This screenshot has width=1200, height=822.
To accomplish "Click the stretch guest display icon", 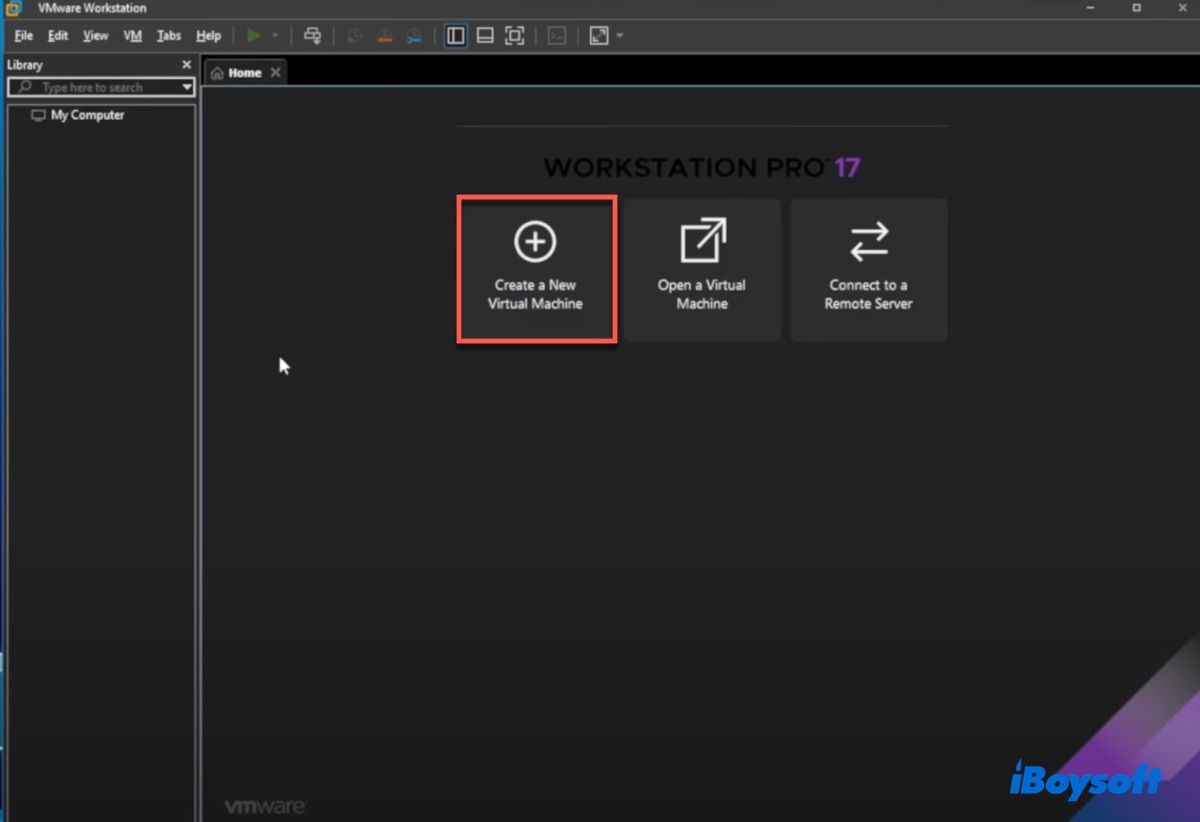I will pos(599,36).
